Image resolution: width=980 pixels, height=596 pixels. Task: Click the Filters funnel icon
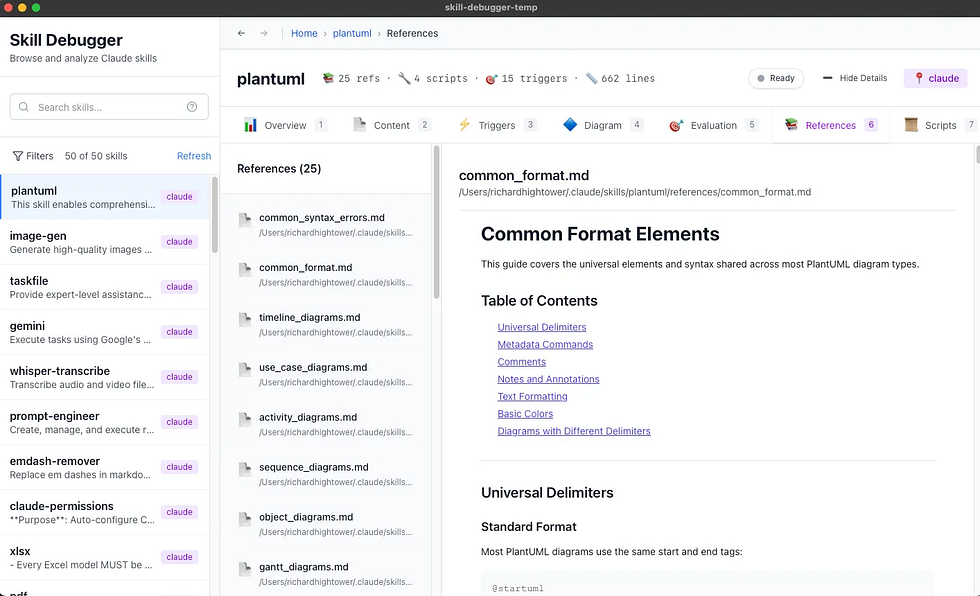pyautogui.click(x=17, y=156)
